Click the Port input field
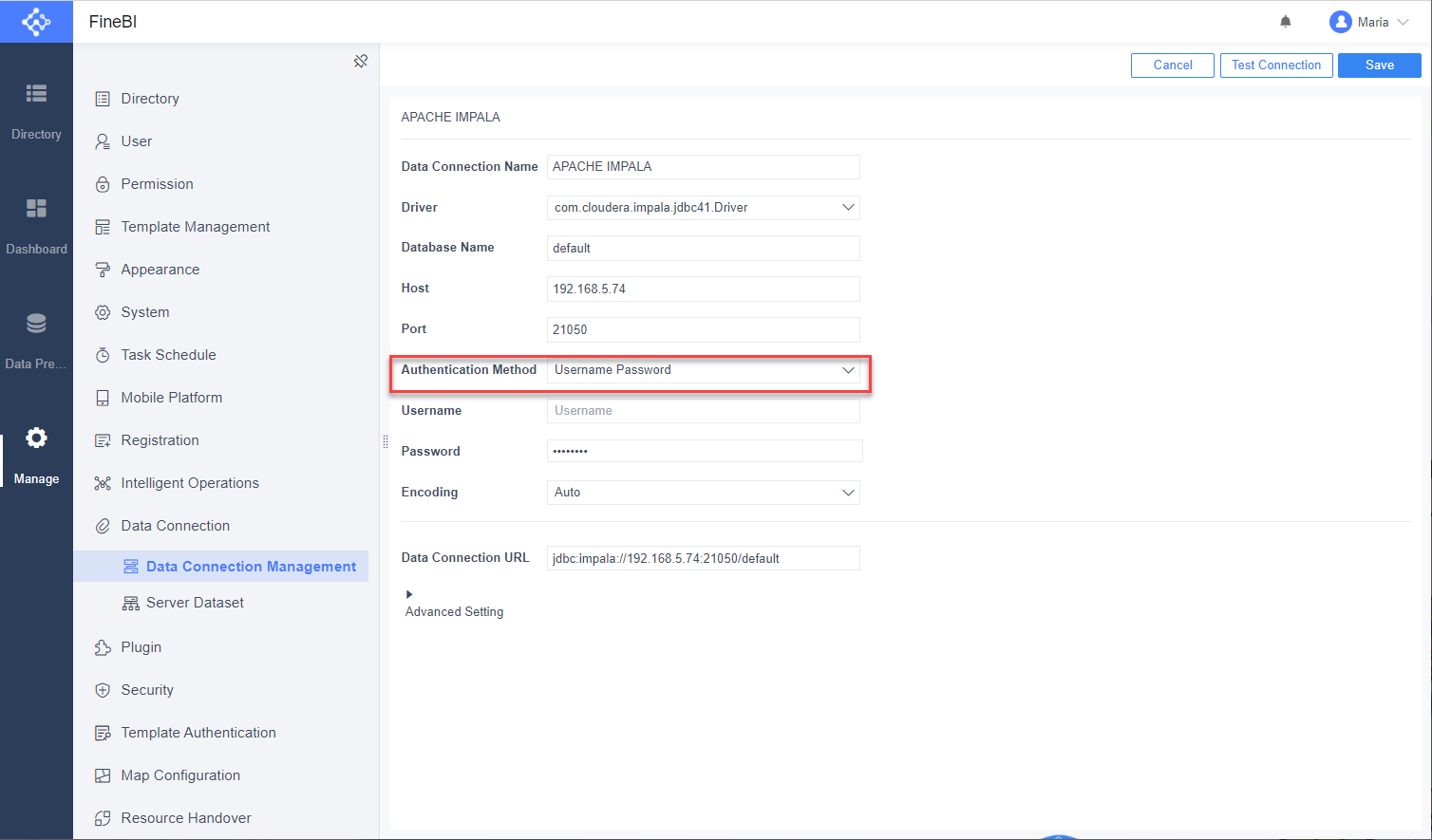1432x840 pixels. pos(704,329)
